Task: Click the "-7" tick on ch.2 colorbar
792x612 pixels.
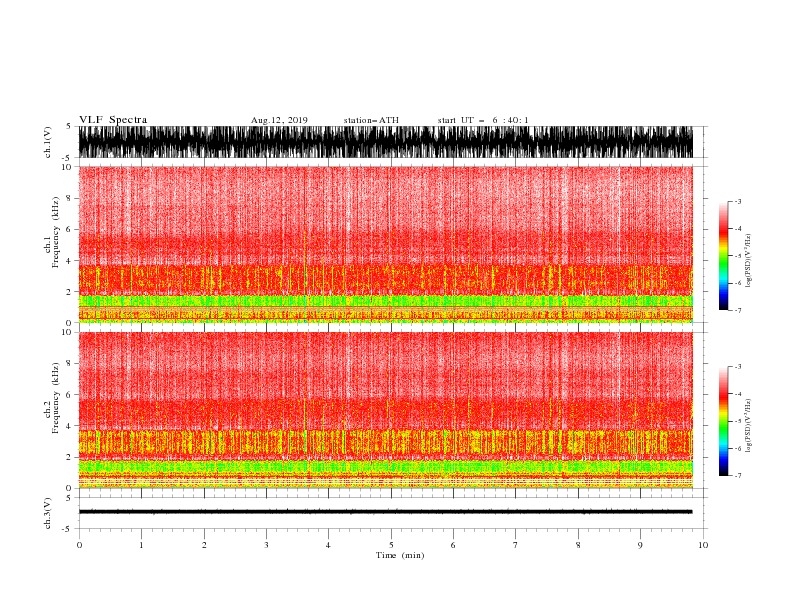Action: point(738,476)
